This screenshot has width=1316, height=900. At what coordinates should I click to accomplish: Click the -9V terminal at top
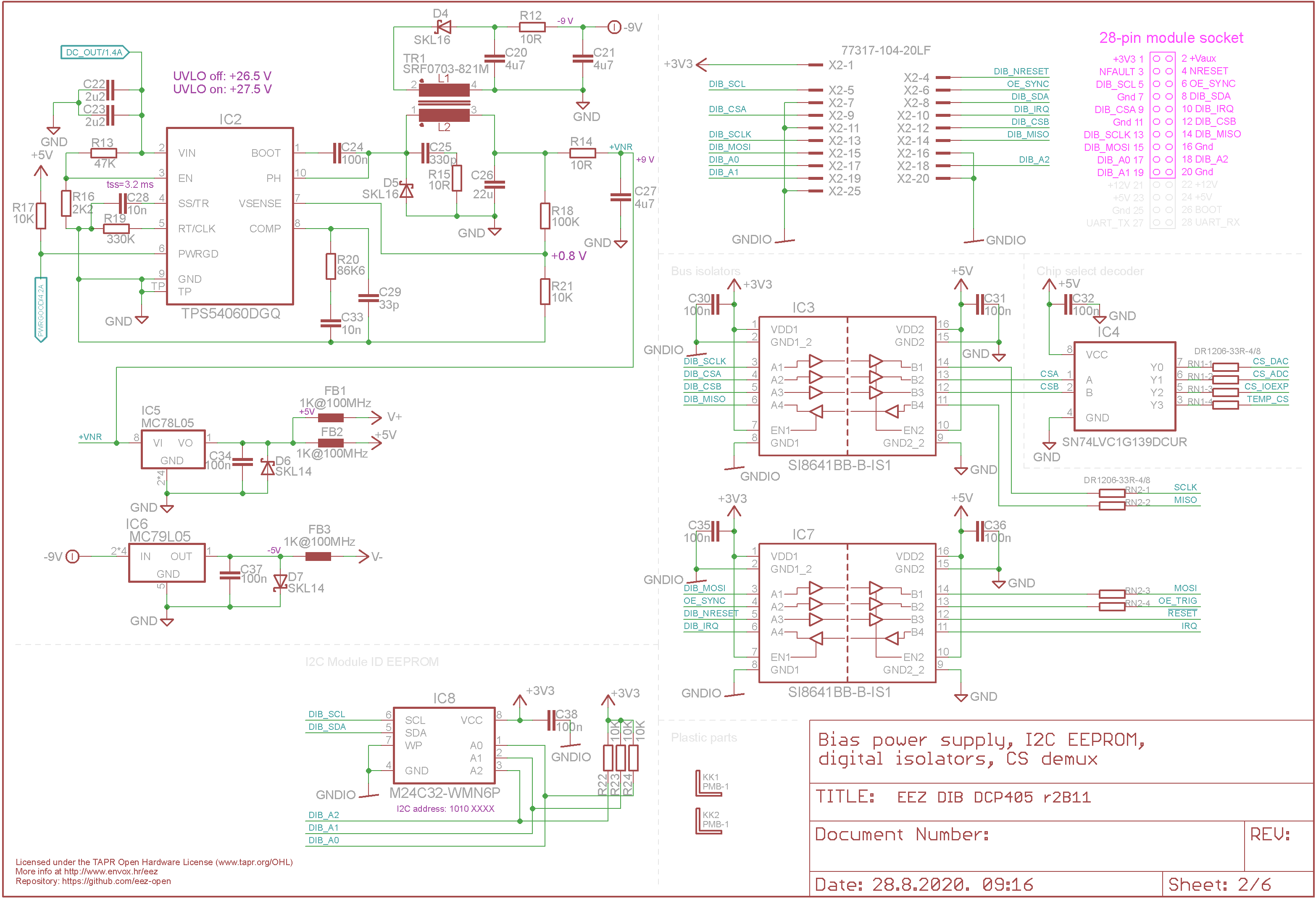pos(614,26)
